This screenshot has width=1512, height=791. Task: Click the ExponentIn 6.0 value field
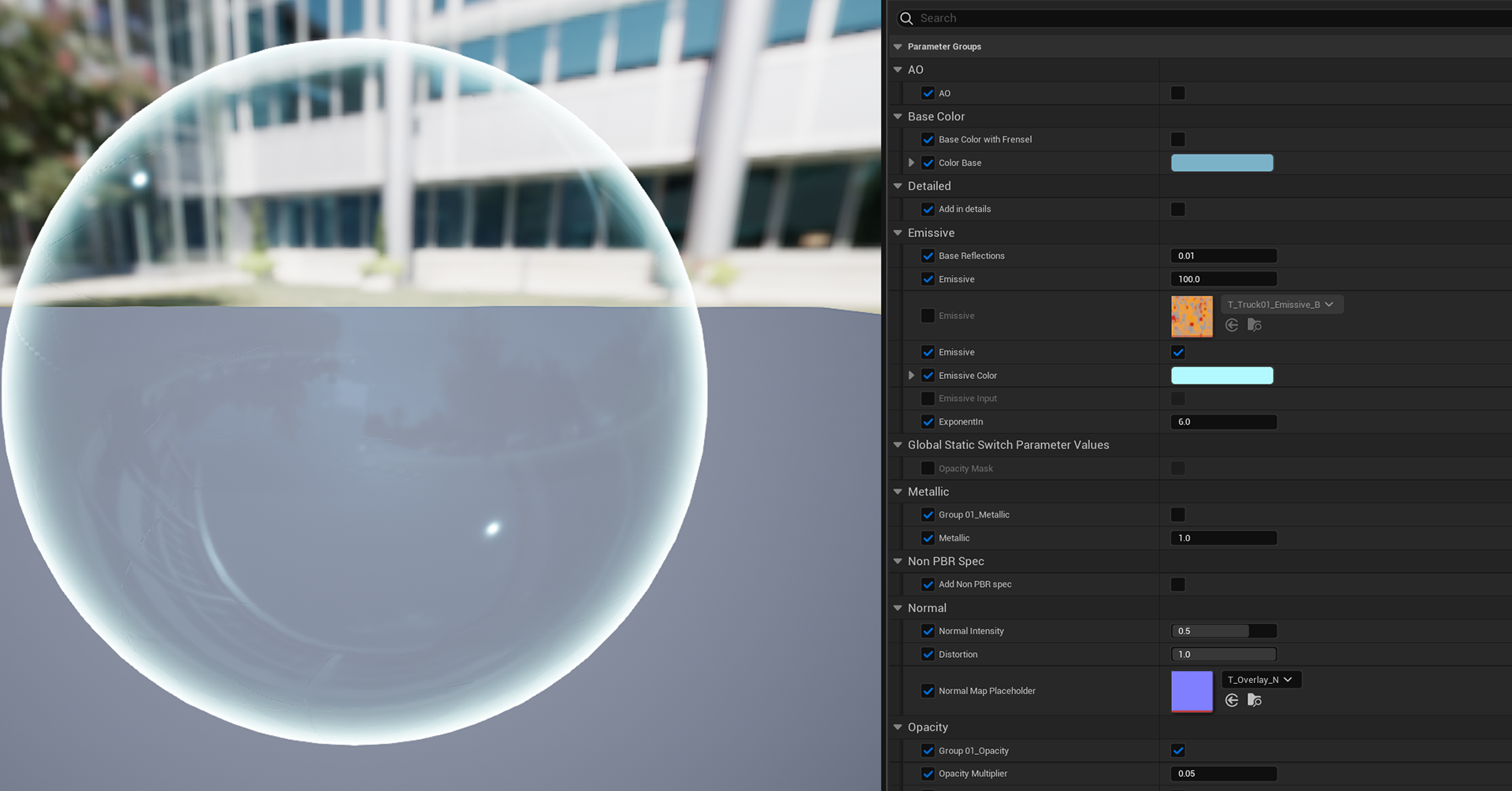point(1224,422)
